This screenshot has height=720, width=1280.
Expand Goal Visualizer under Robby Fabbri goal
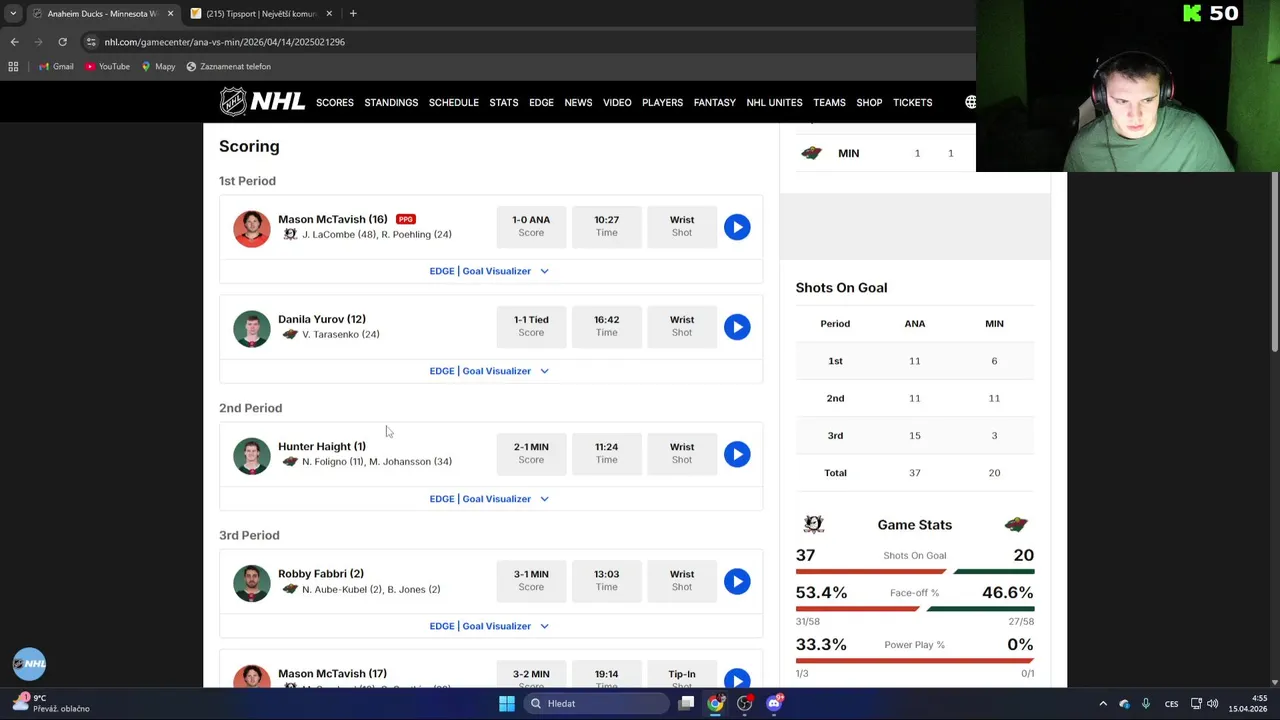(x=490, y=626)
